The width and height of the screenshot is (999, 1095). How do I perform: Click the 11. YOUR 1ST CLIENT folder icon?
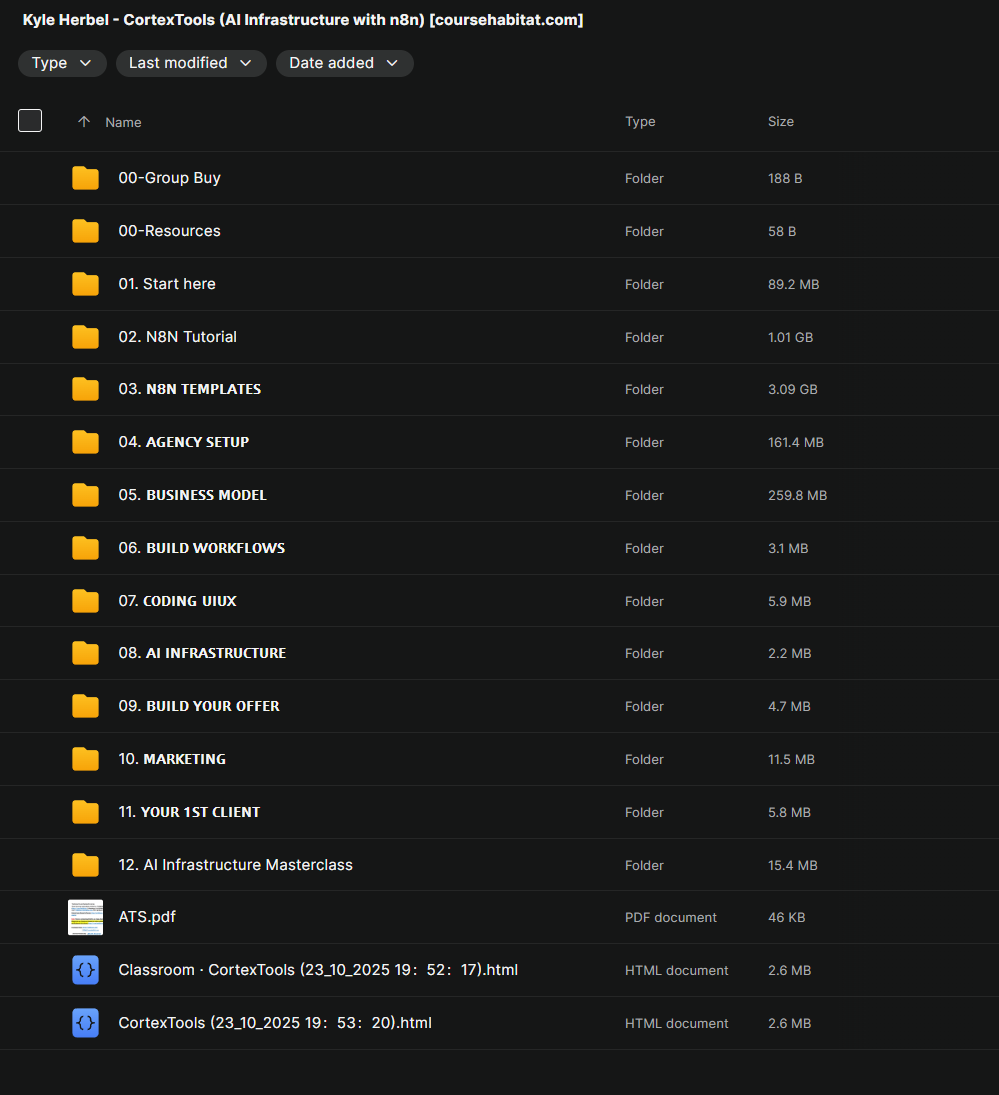pos(85,812)
